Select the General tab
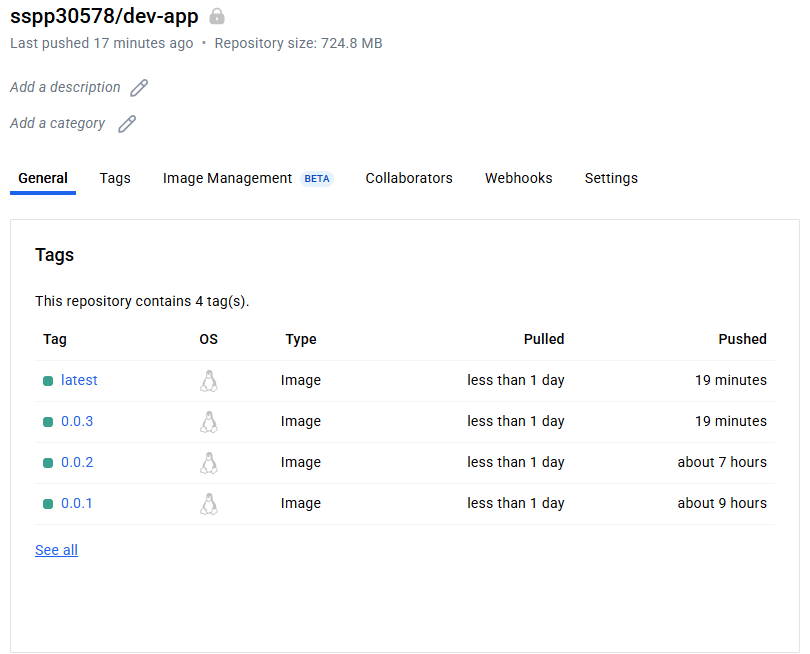Viewport: 810px width, 654px height. pos(43,178)
